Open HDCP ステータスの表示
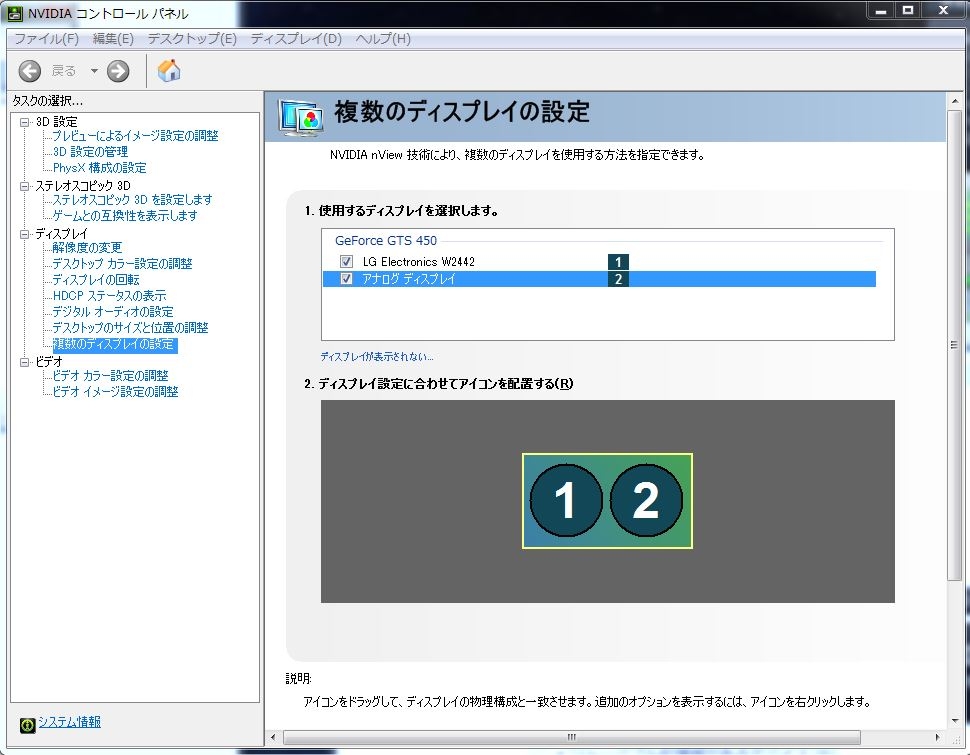The image size is (970, 755). pyautogui.click(x=109, y=296)
